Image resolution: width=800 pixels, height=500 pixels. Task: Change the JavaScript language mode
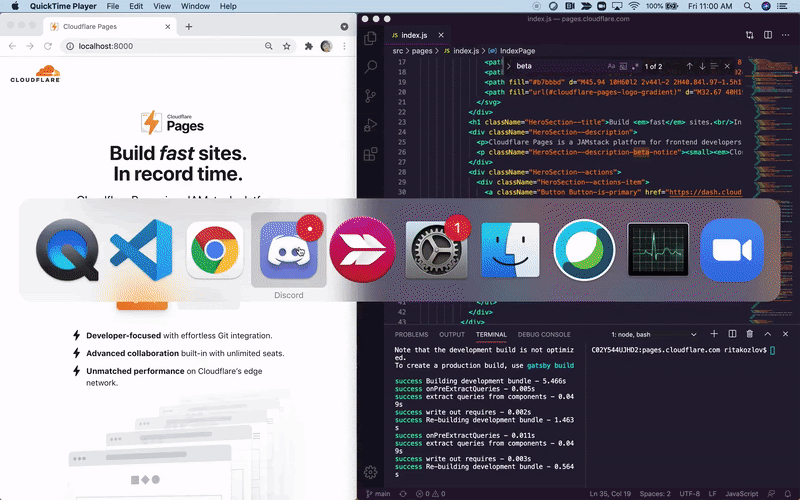point(741,493)
